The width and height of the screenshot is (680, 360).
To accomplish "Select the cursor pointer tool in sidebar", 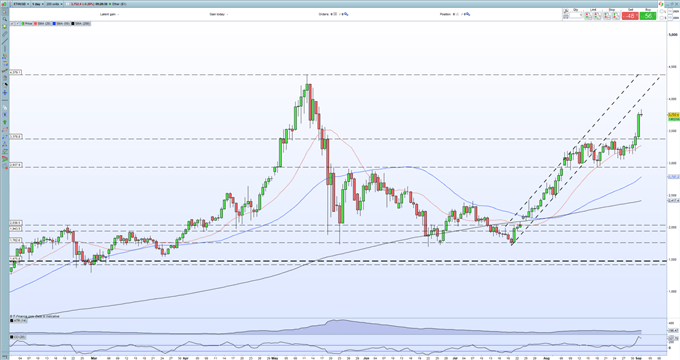I will [x=5, y=12].
